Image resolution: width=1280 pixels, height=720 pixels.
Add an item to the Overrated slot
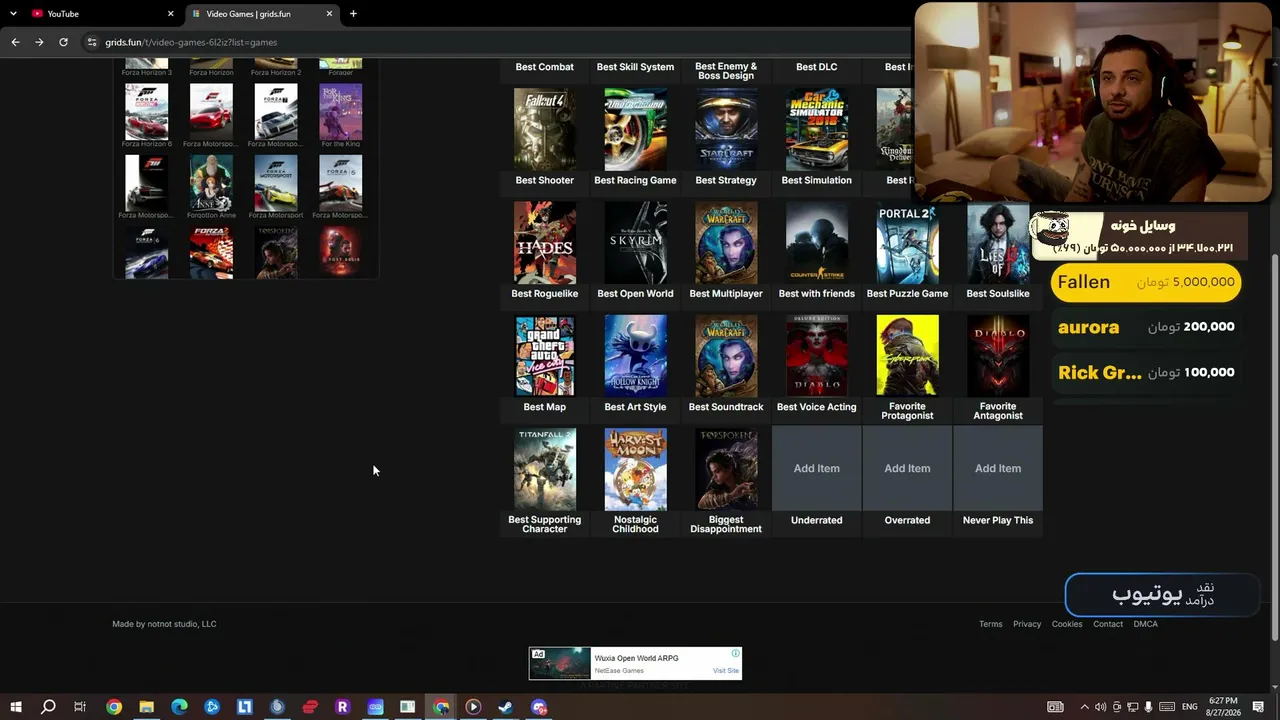[907, 468]
